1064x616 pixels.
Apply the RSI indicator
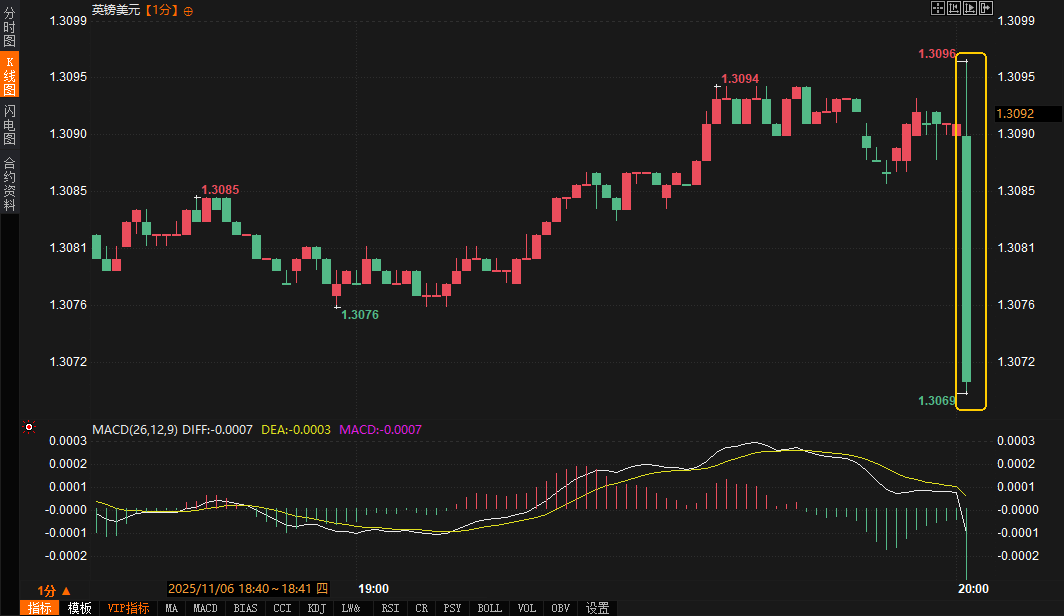coord(390,608)
